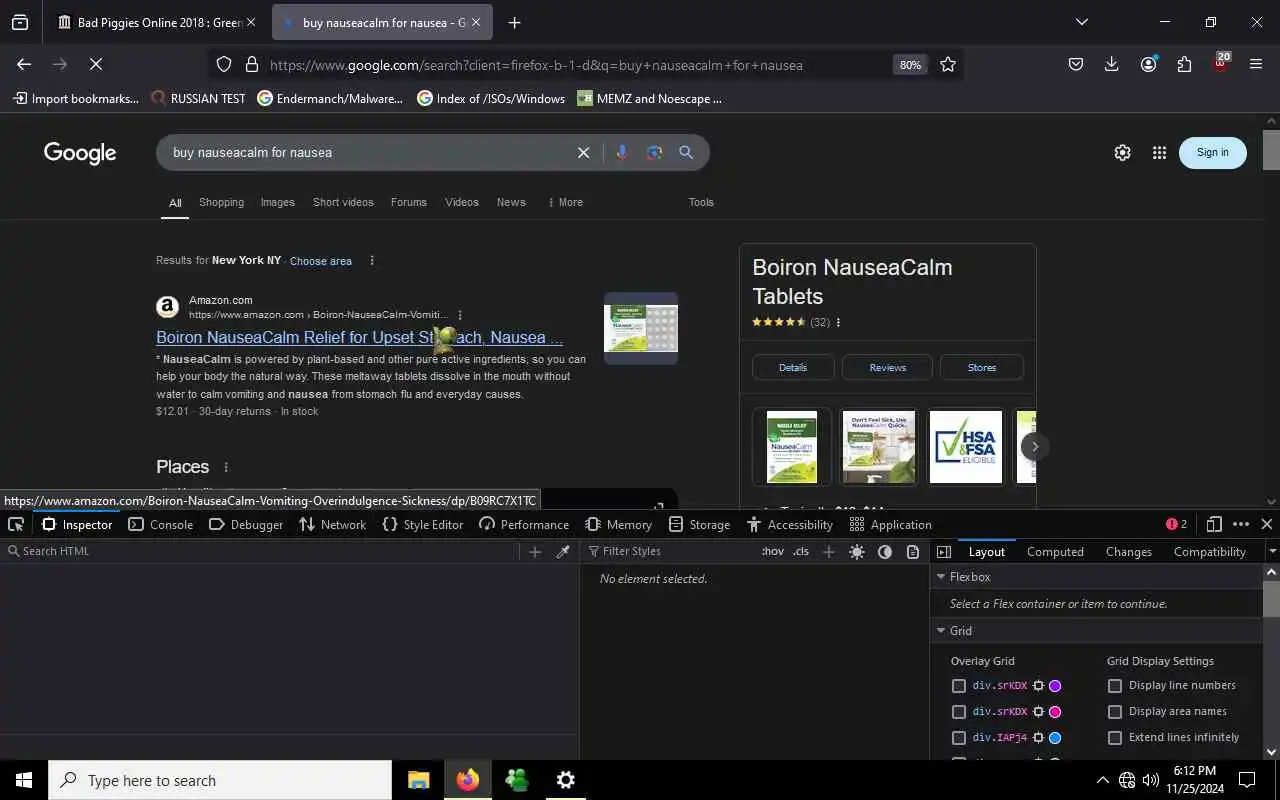
Task: Click the Sign in button
Action: point(1212,153)
